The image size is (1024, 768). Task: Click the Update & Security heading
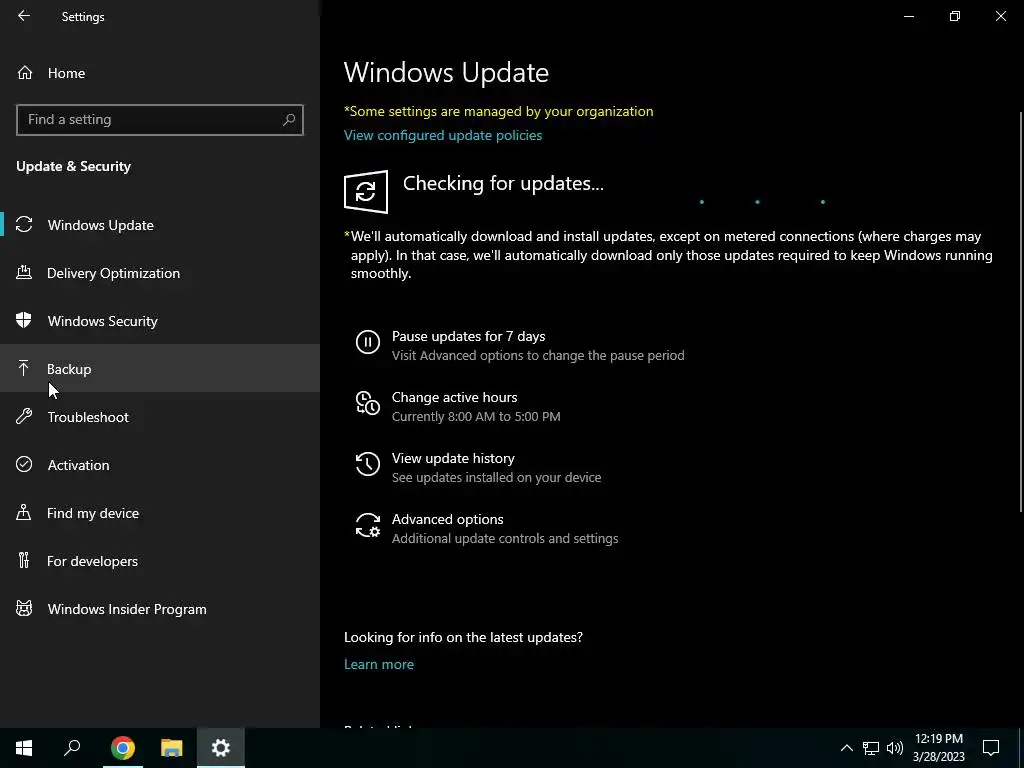tap(74, 167)
